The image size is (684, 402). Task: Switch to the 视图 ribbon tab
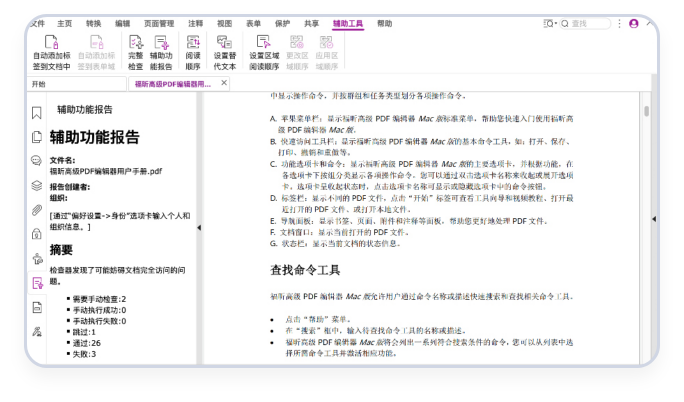(225, 24)
